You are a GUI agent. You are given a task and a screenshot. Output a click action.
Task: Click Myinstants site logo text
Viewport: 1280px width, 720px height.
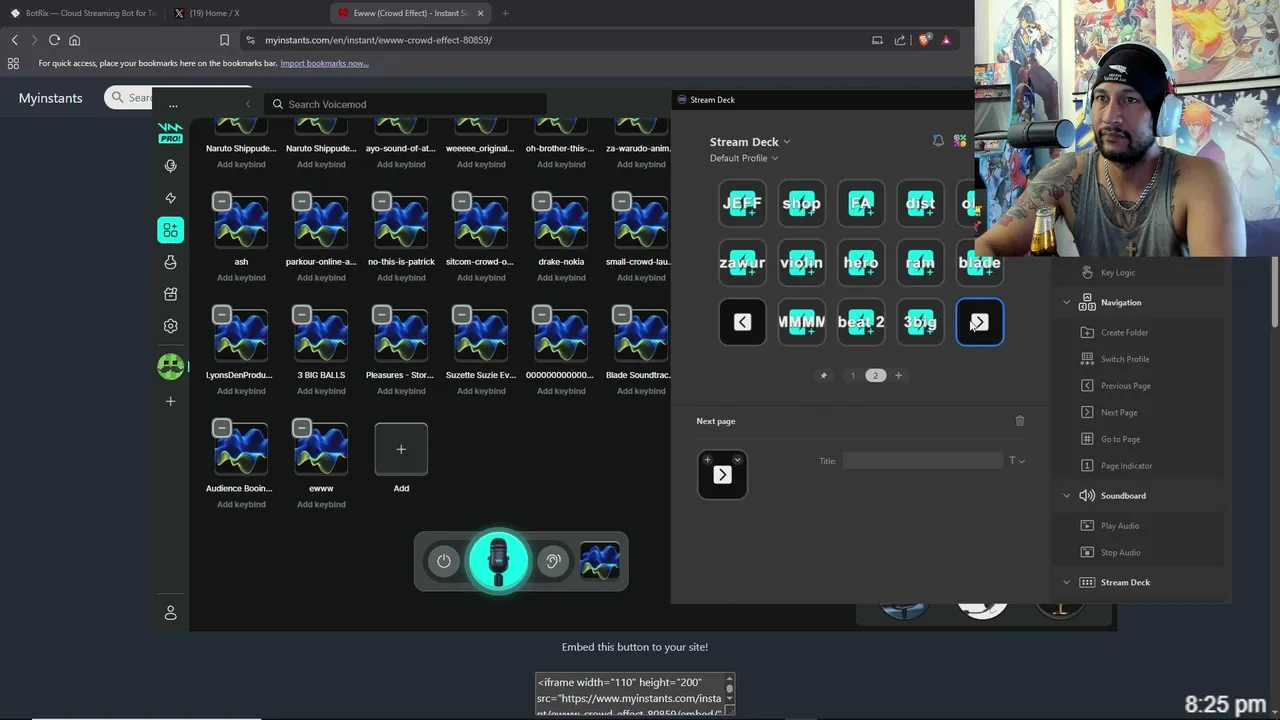[50, 98]
